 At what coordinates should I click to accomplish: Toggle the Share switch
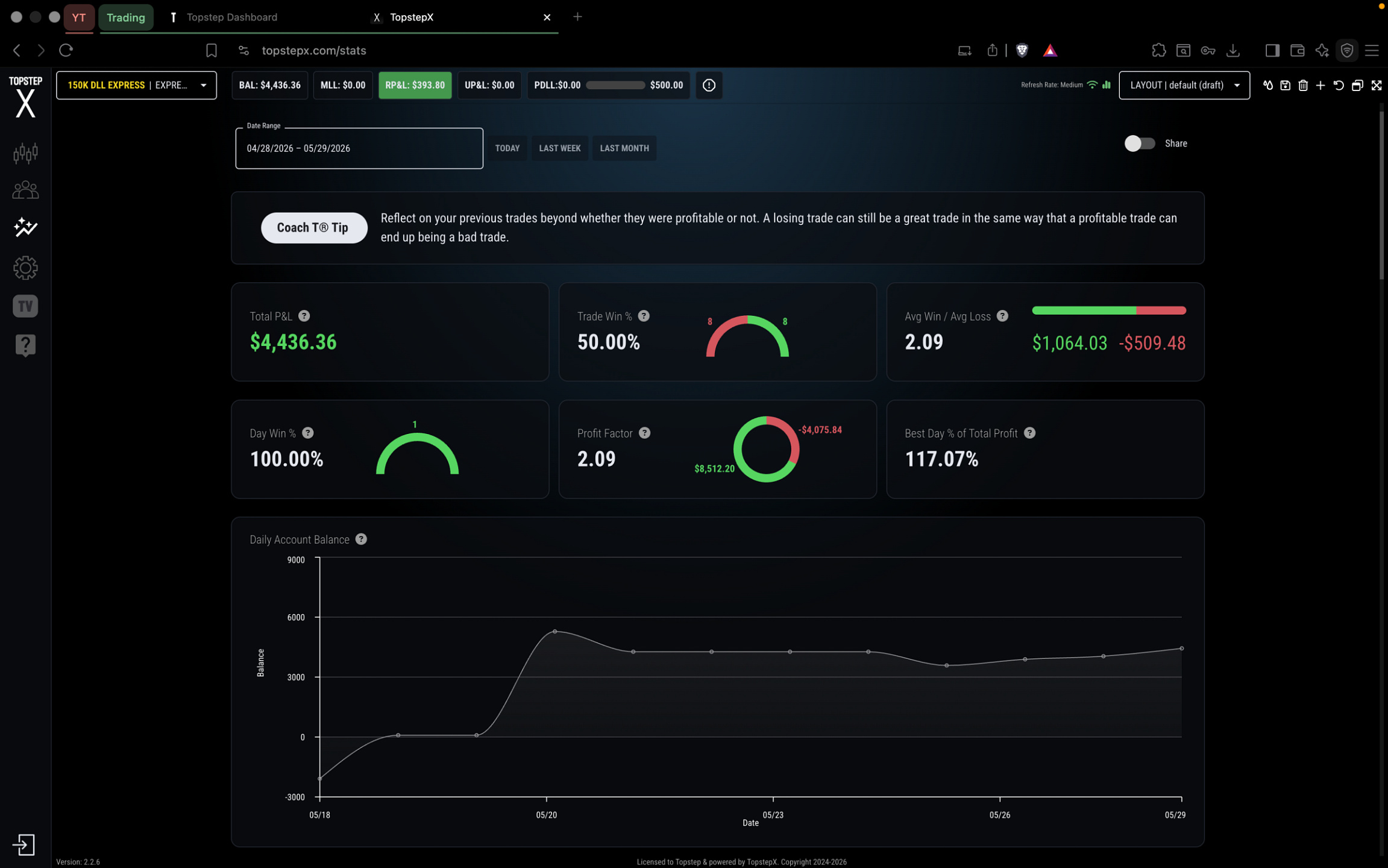click(1139, 143)
